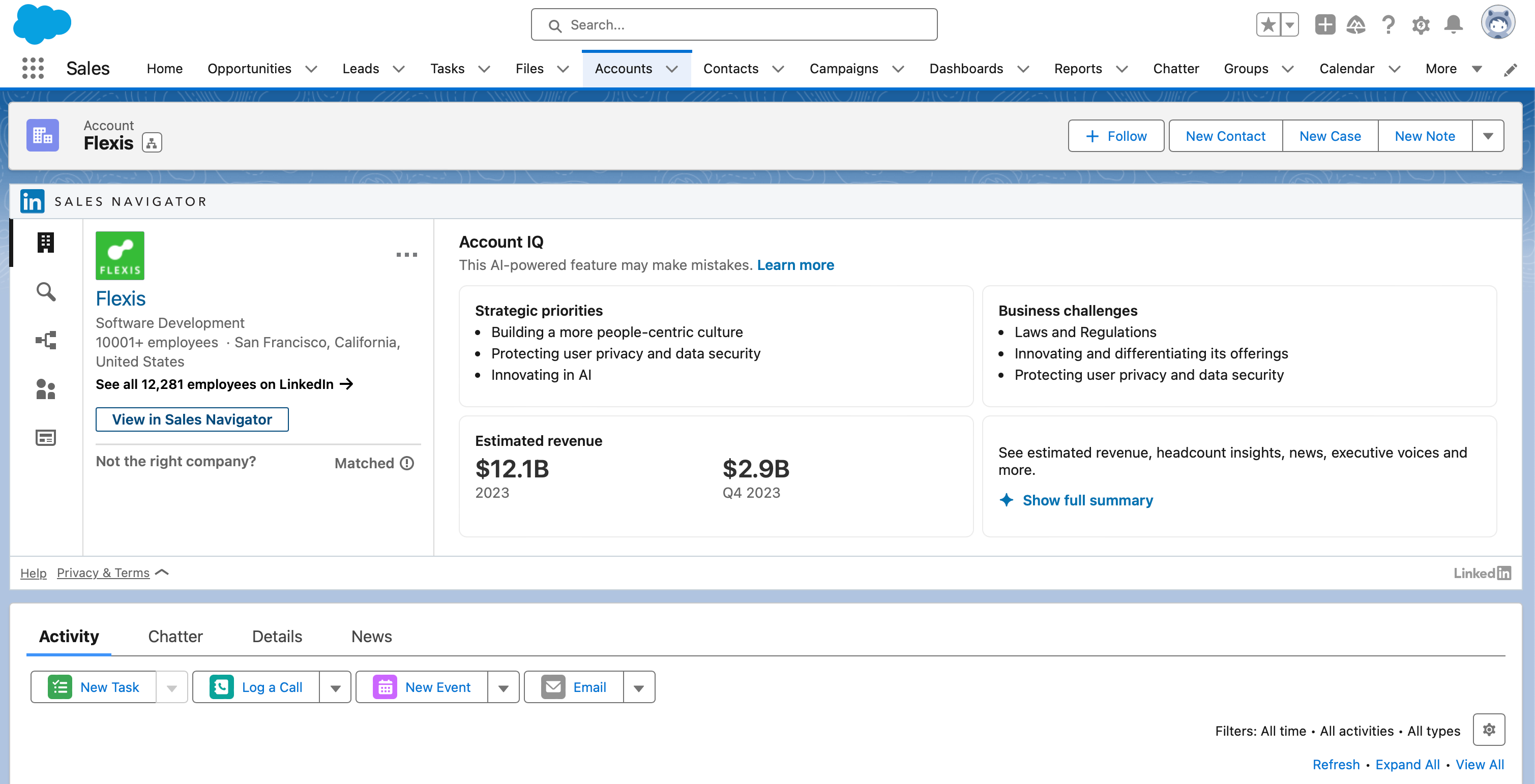Click the New Note button
The image size is (1535, 784).
coord(1425,136)
